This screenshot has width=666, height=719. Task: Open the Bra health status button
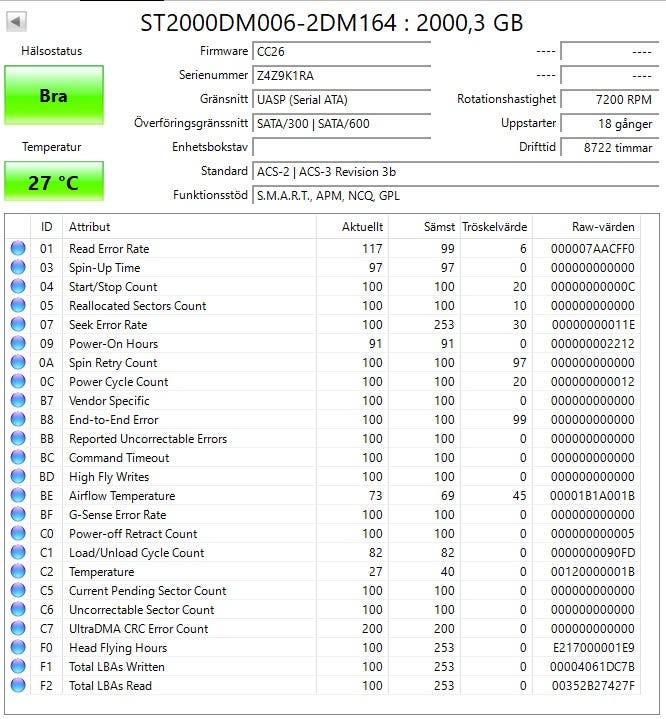pos(54,95)
